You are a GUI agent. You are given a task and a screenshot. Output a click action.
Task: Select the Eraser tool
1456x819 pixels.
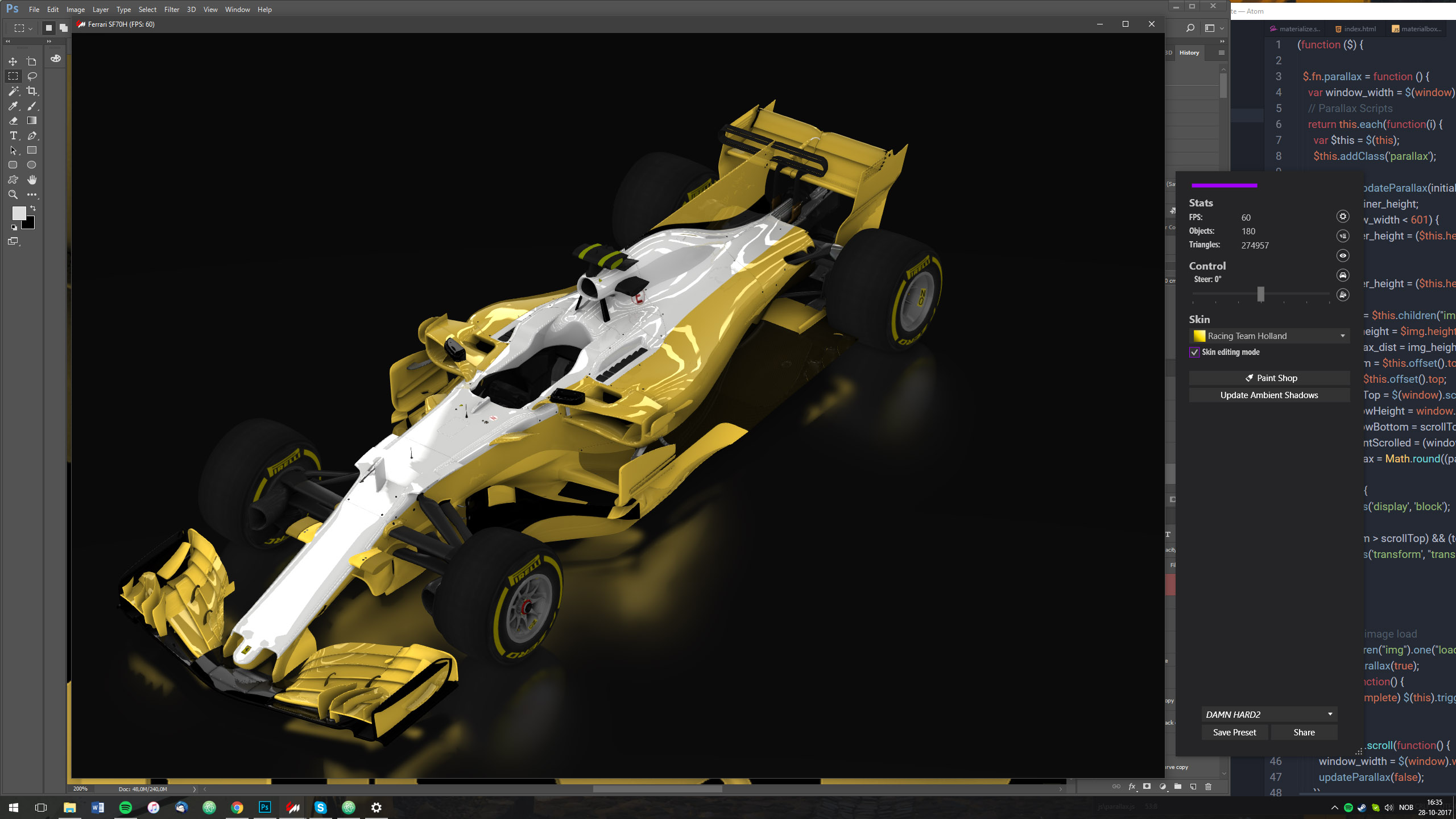click(x=13, y=121)
